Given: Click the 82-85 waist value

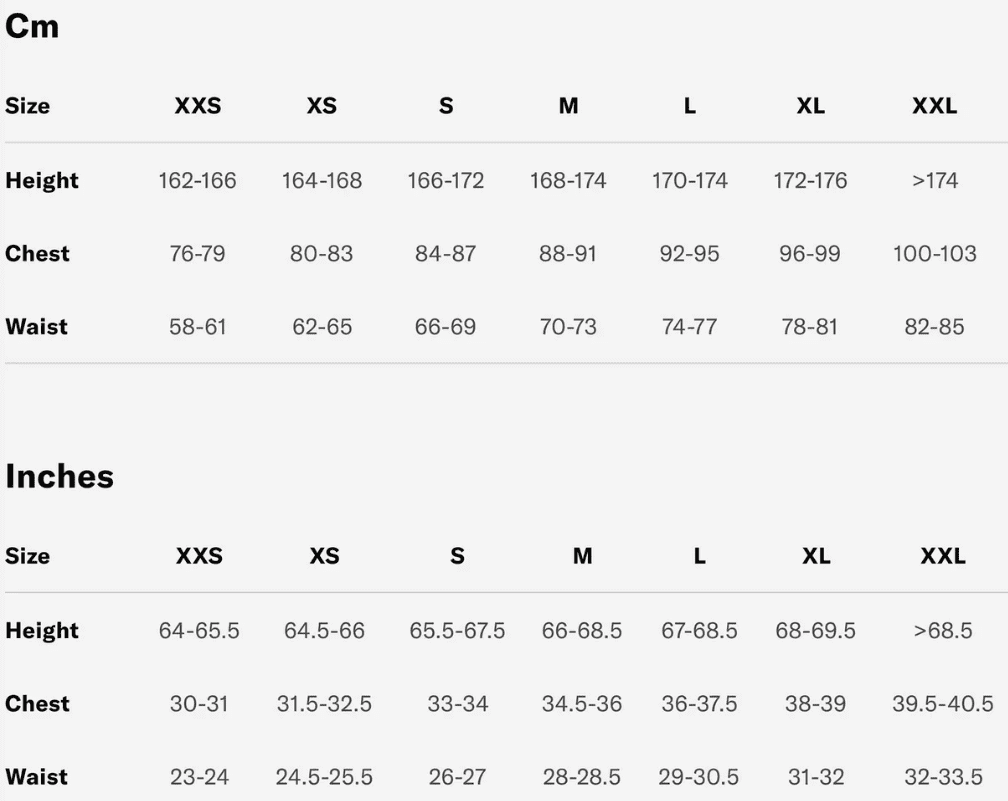Looking at the screenshot, I should click(x=934, y=327).
